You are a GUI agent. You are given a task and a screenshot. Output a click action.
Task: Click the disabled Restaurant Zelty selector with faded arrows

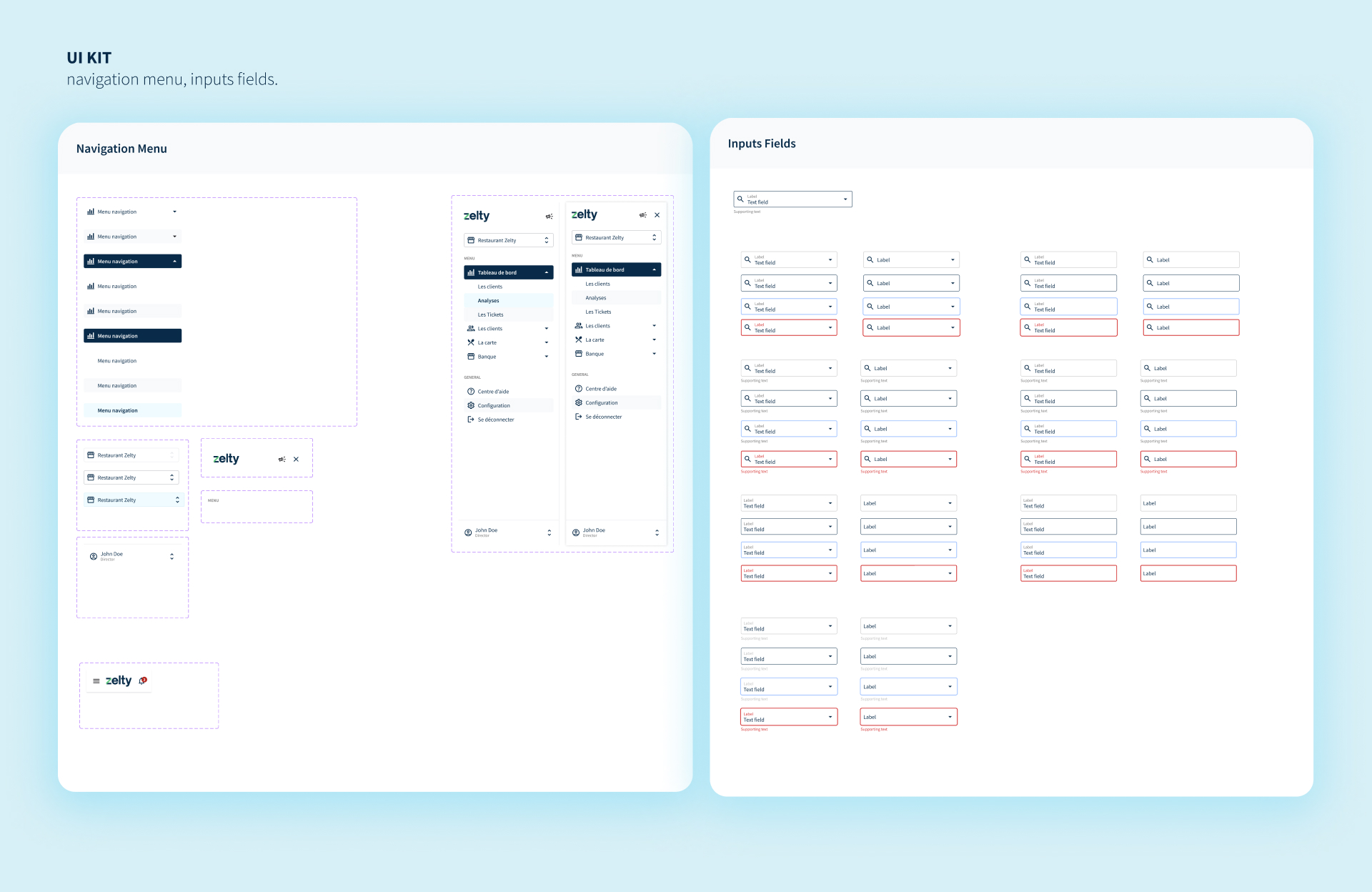tap(131, 455)
